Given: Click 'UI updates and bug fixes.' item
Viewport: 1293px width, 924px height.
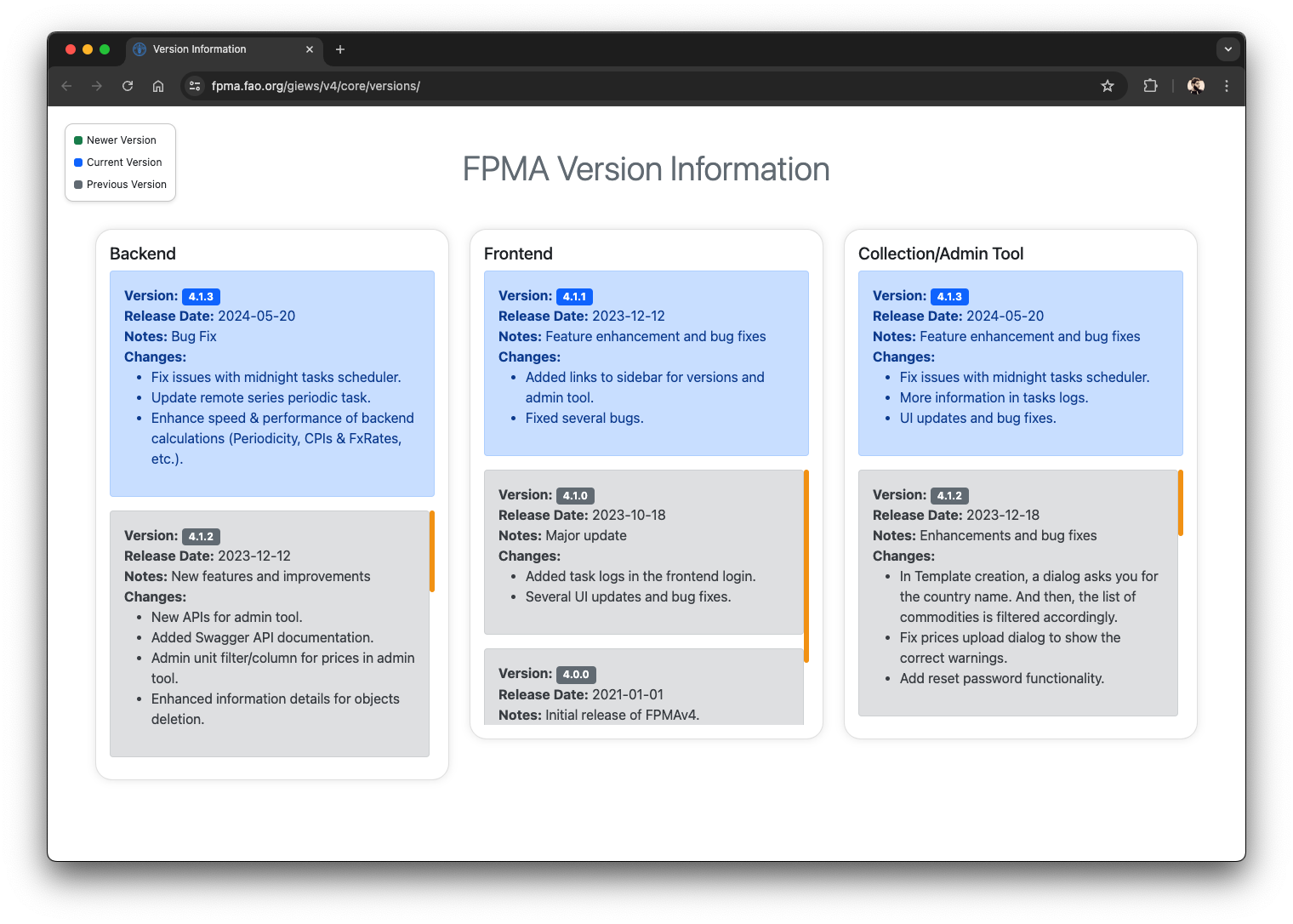Looking at the screenshot, I should click(978, 418).
